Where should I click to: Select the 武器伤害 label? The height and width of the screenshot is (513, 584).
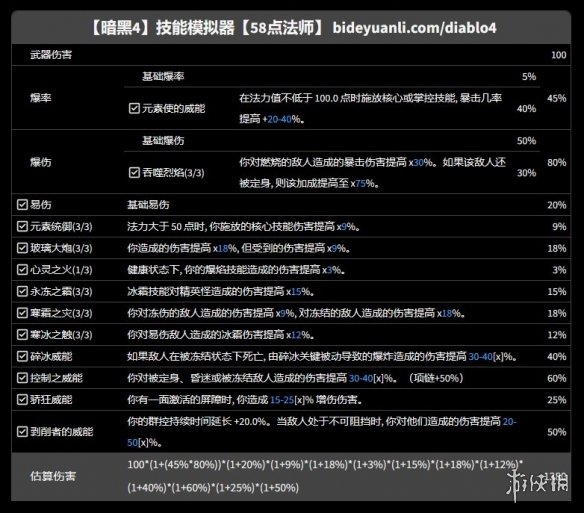pyautogui.click(x=51, y=55)
